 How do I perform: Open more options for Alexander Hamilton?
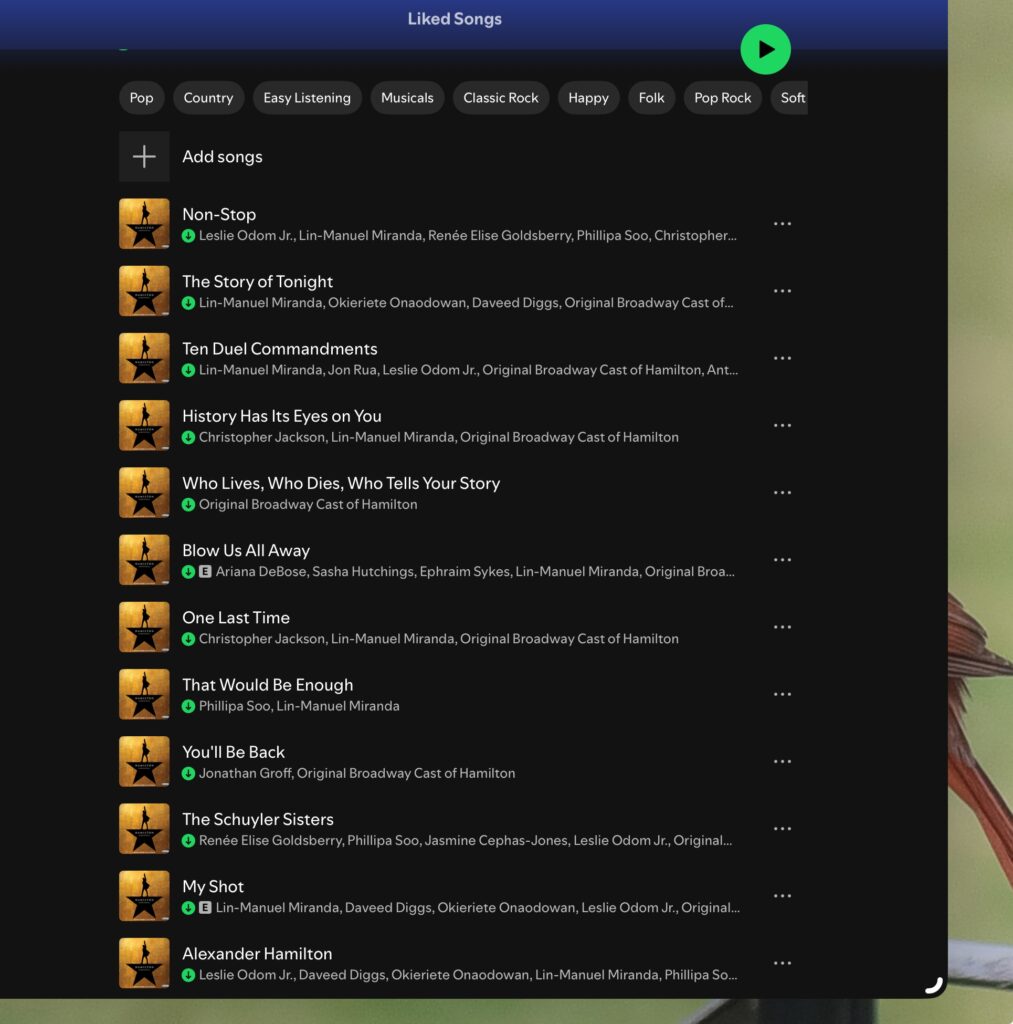[782, 964]
